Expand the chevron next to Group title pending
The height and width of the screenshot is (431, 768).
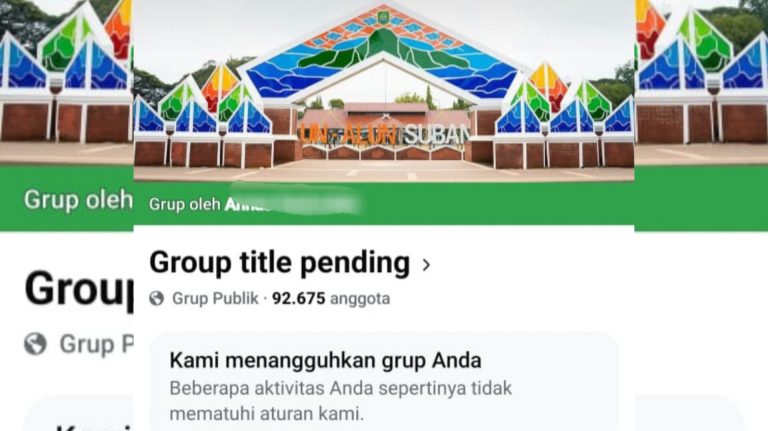pos(426,265)
